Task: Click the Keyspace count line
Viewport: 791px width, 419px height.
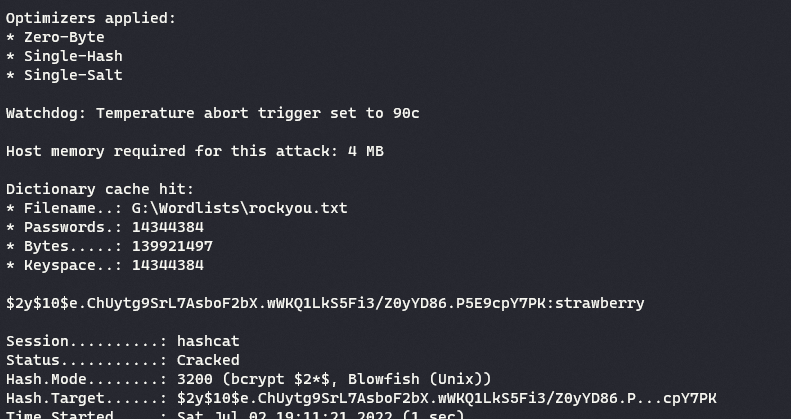Action: click(x=105, y=265)
